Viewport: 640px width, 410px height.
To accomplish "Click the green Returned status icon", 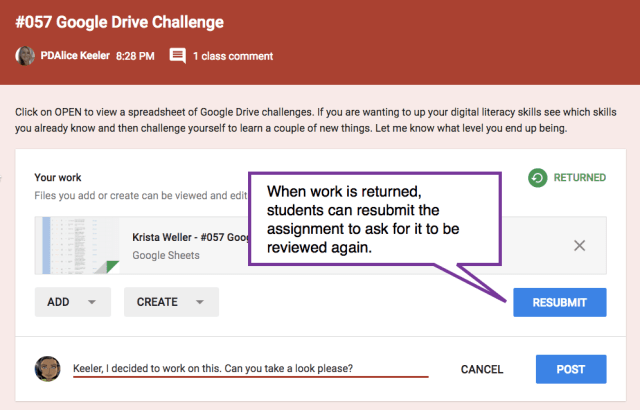I will [538, 178].
